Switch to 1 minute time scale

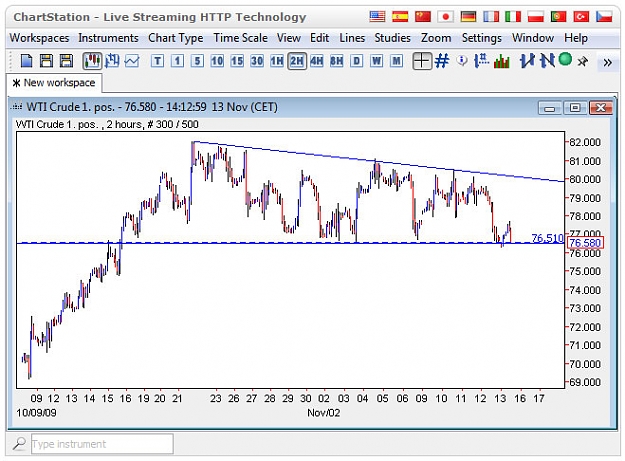177,61
